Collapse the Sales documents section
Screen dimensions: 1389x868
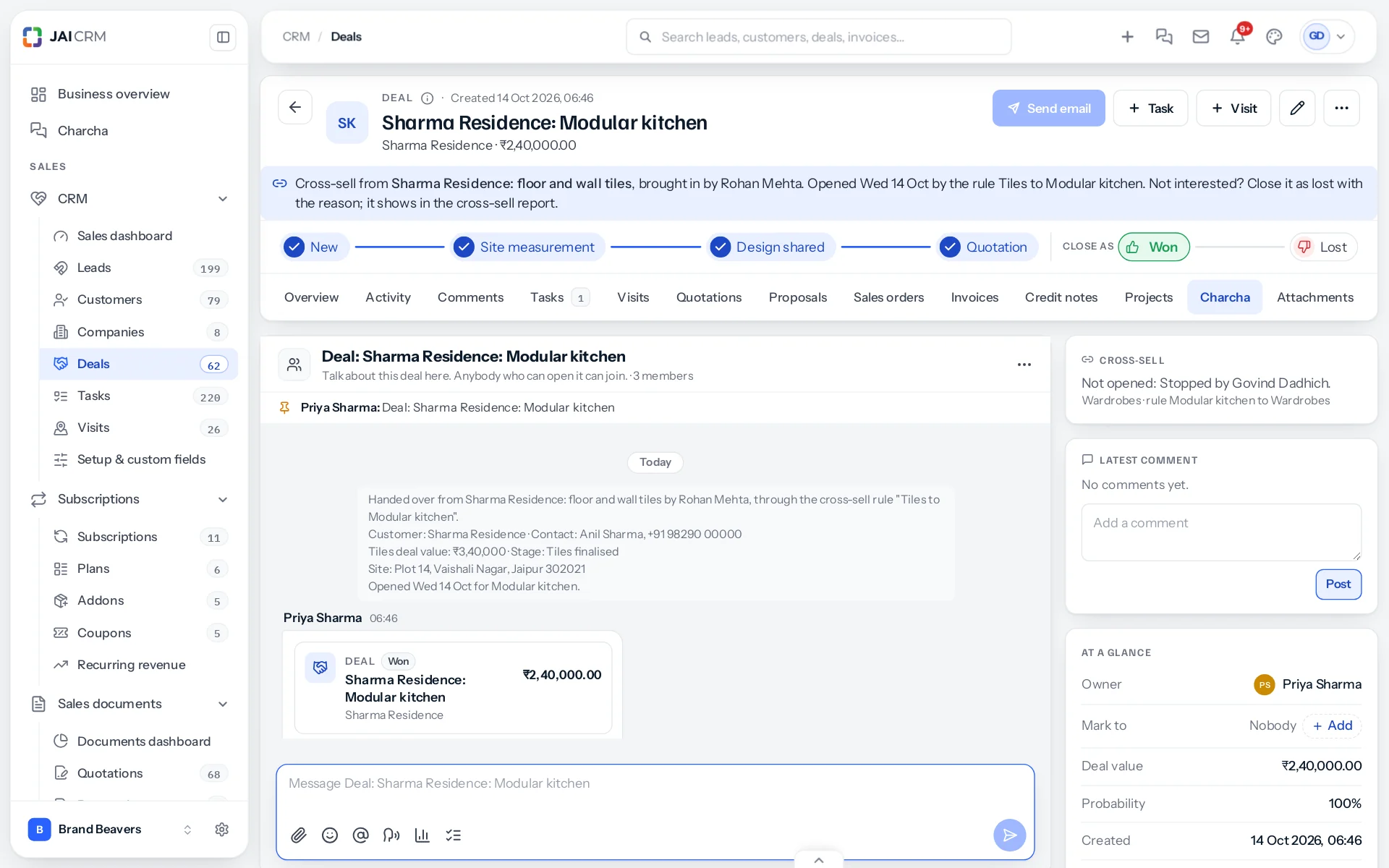pos(223,705)
